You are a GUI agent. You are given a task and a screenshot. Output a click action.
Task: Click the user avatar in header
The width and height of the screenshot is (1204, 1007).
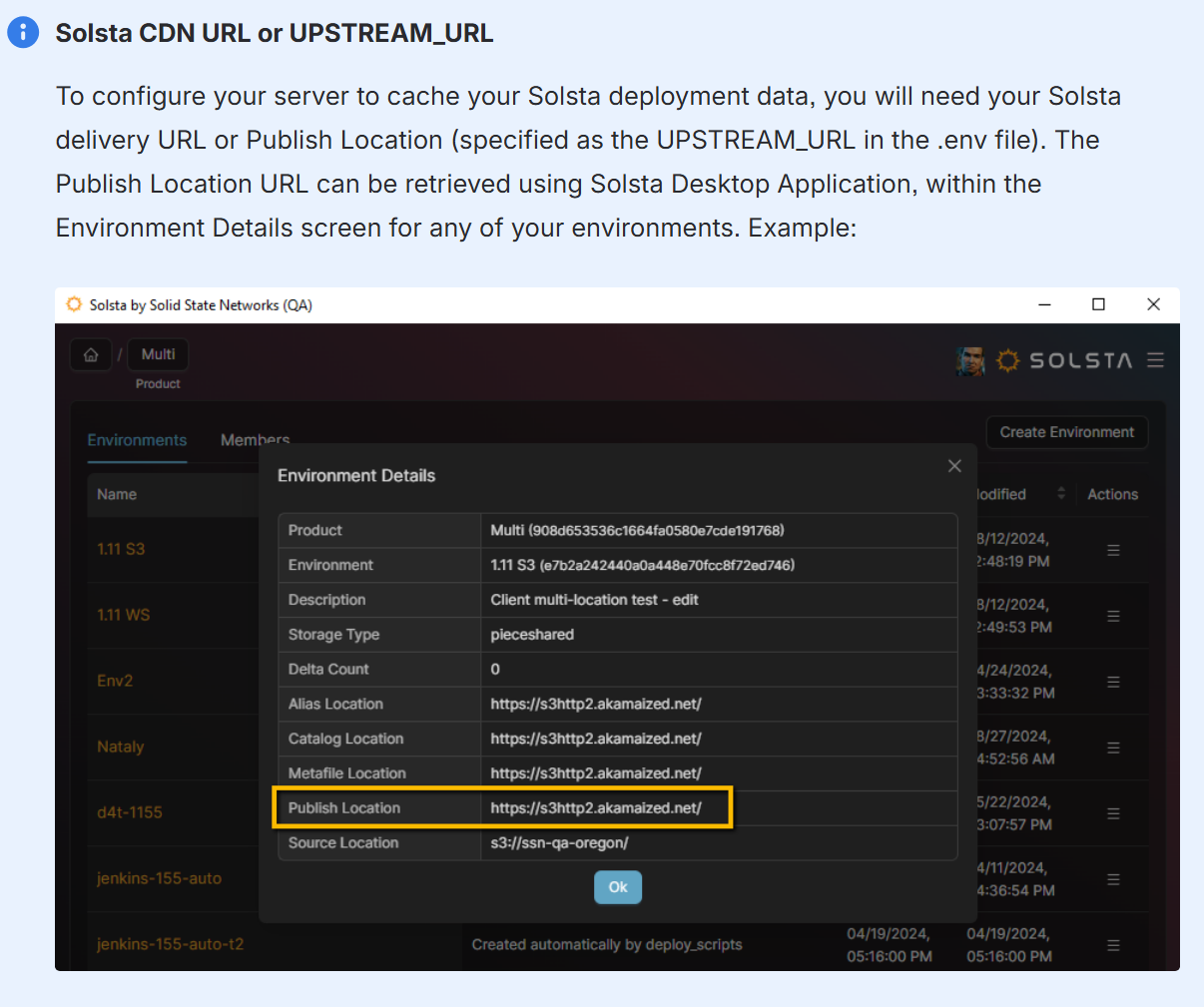coord(969,360)
